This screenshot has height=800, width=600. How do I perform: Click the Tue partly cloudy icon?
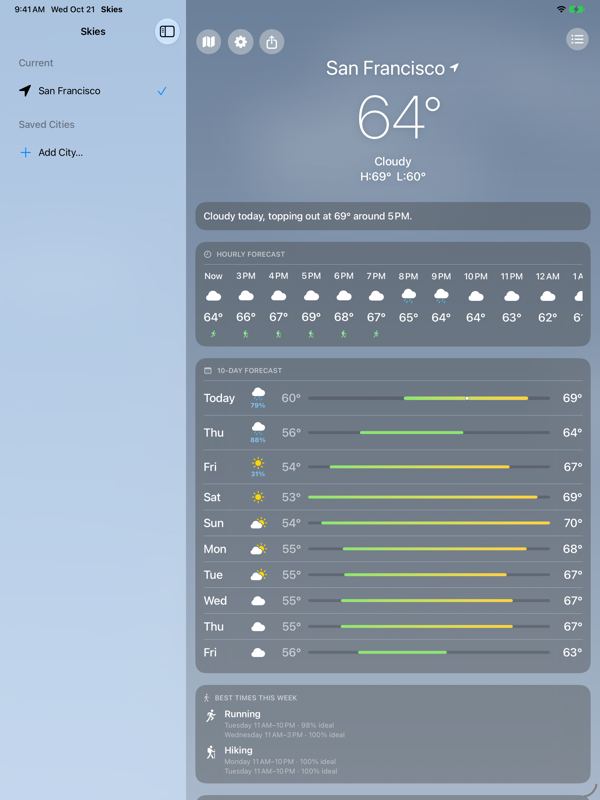259,575
